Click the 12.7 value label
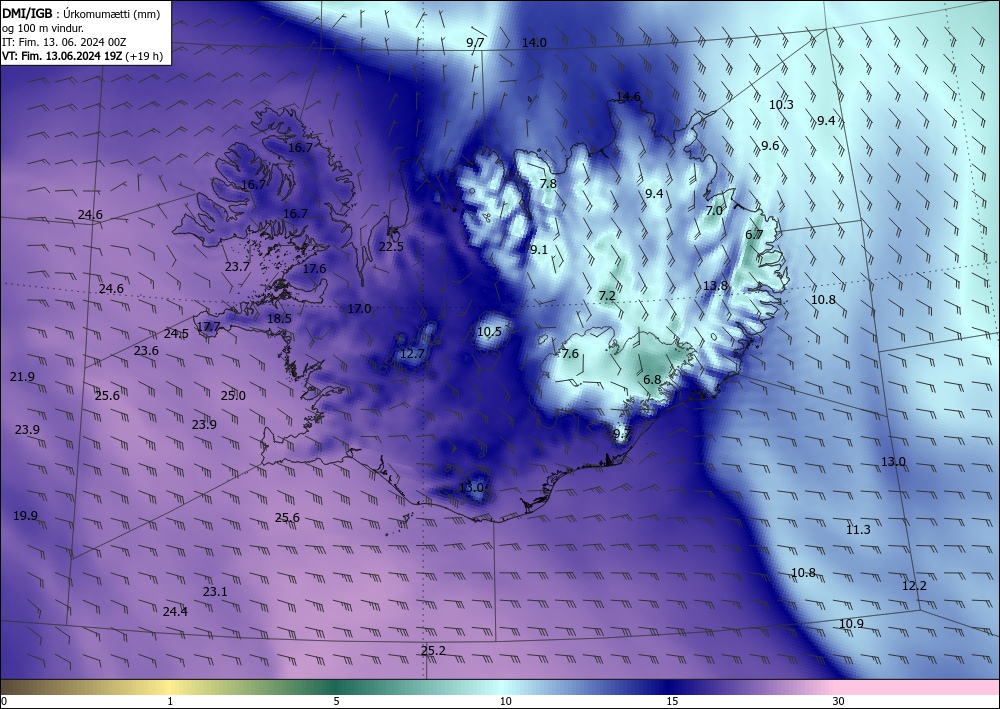 [x=412, y=354]
